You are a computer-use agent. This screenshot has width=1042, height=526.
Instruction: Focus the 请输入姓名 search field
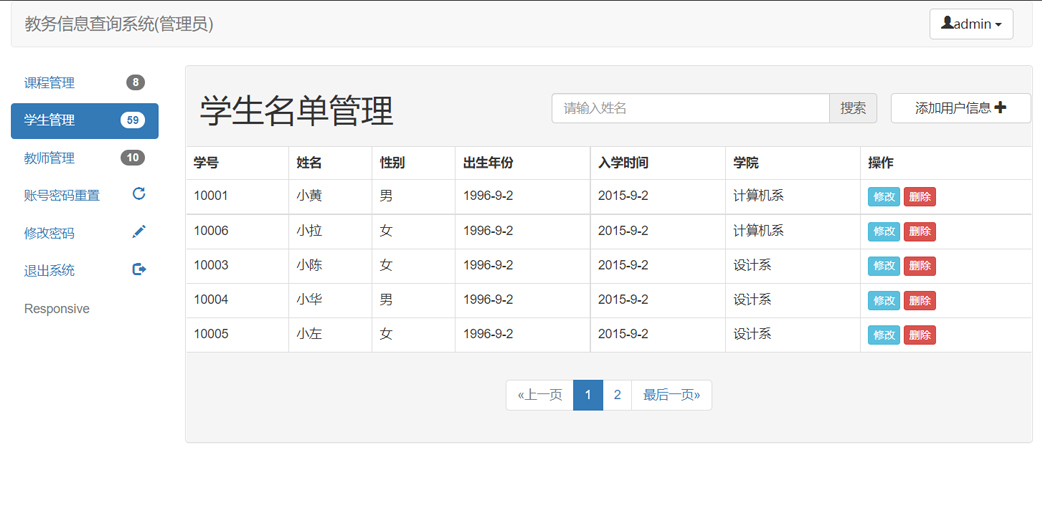[690, 108]
